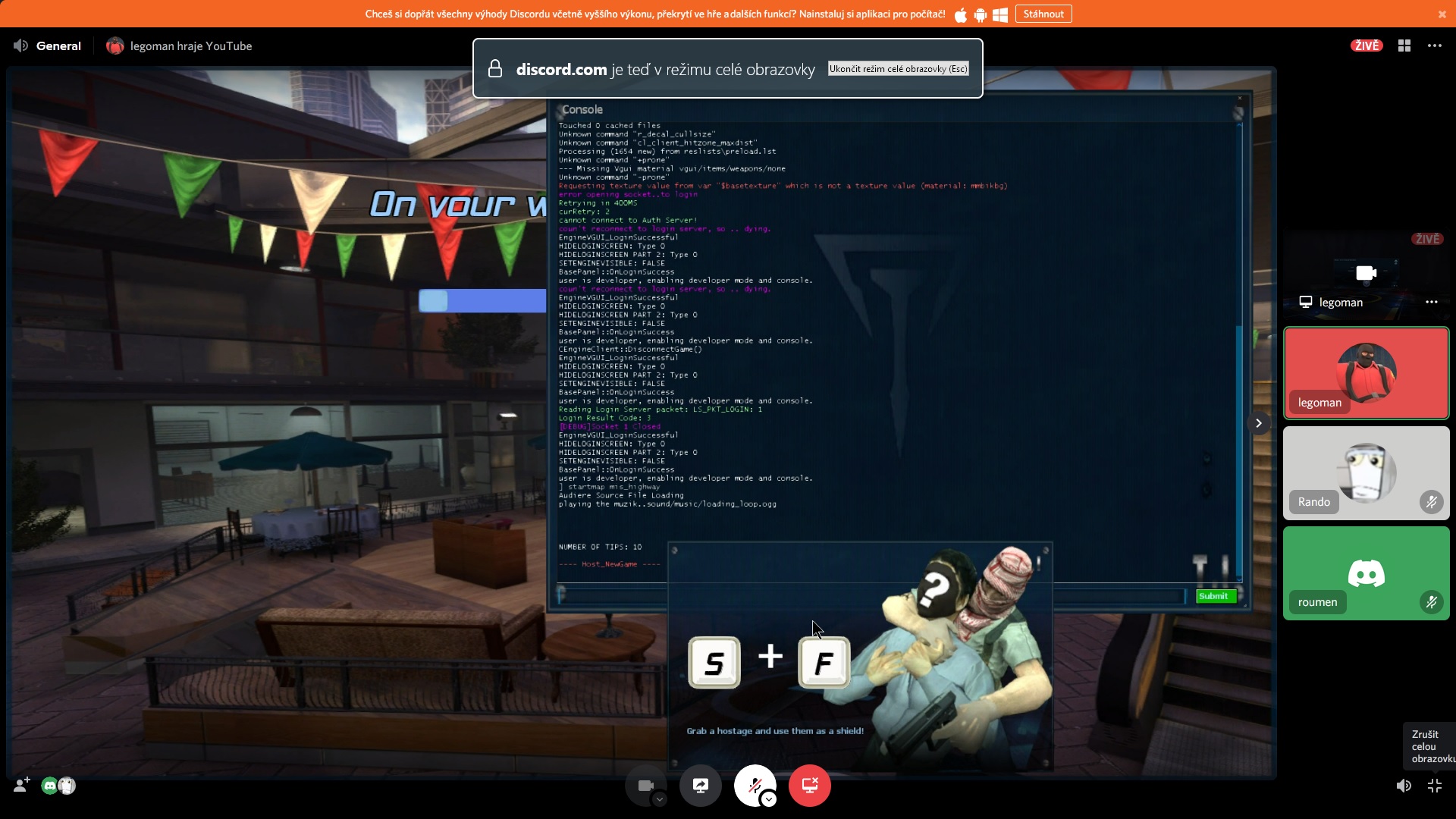
Task: Collapse participants panel with chevron arrow
Action: point(1259,423)
